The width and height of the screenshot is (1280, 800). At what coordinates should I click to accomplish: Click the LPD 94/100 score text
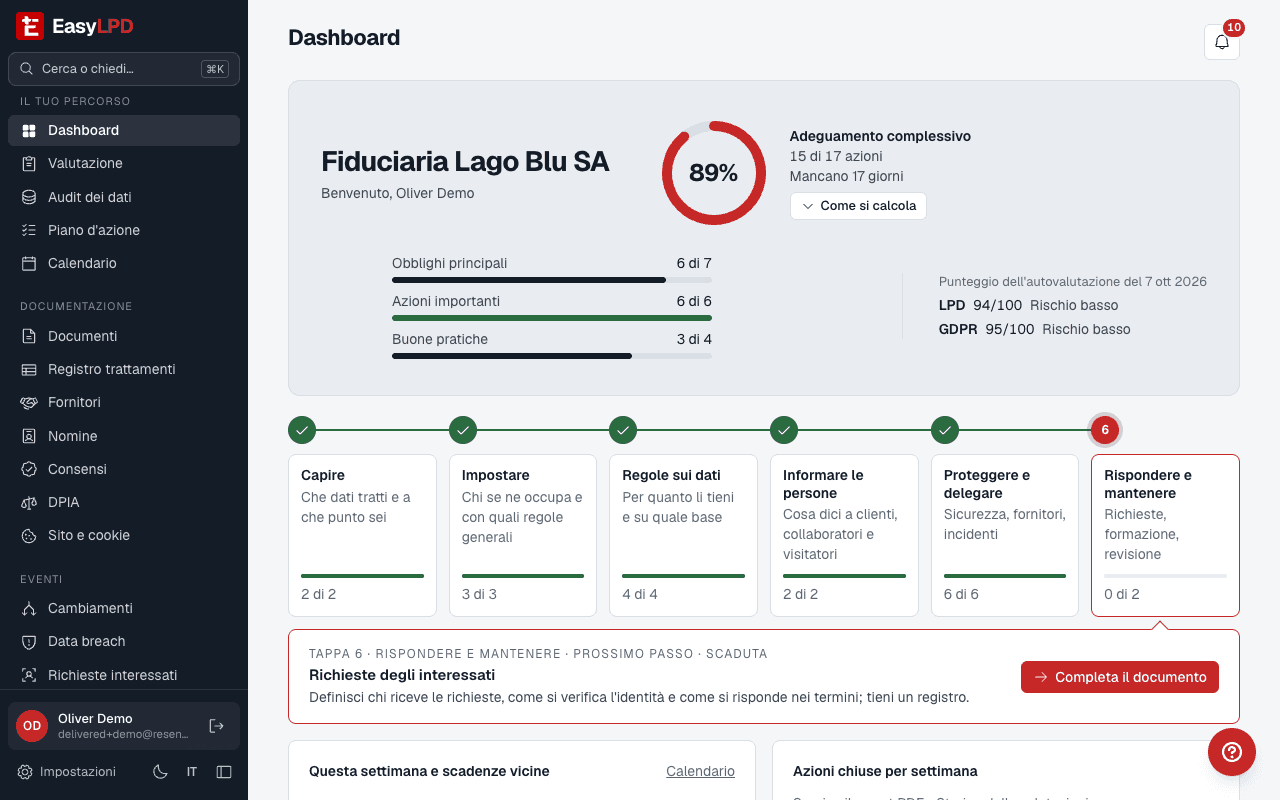click(x=1028, y=305)
